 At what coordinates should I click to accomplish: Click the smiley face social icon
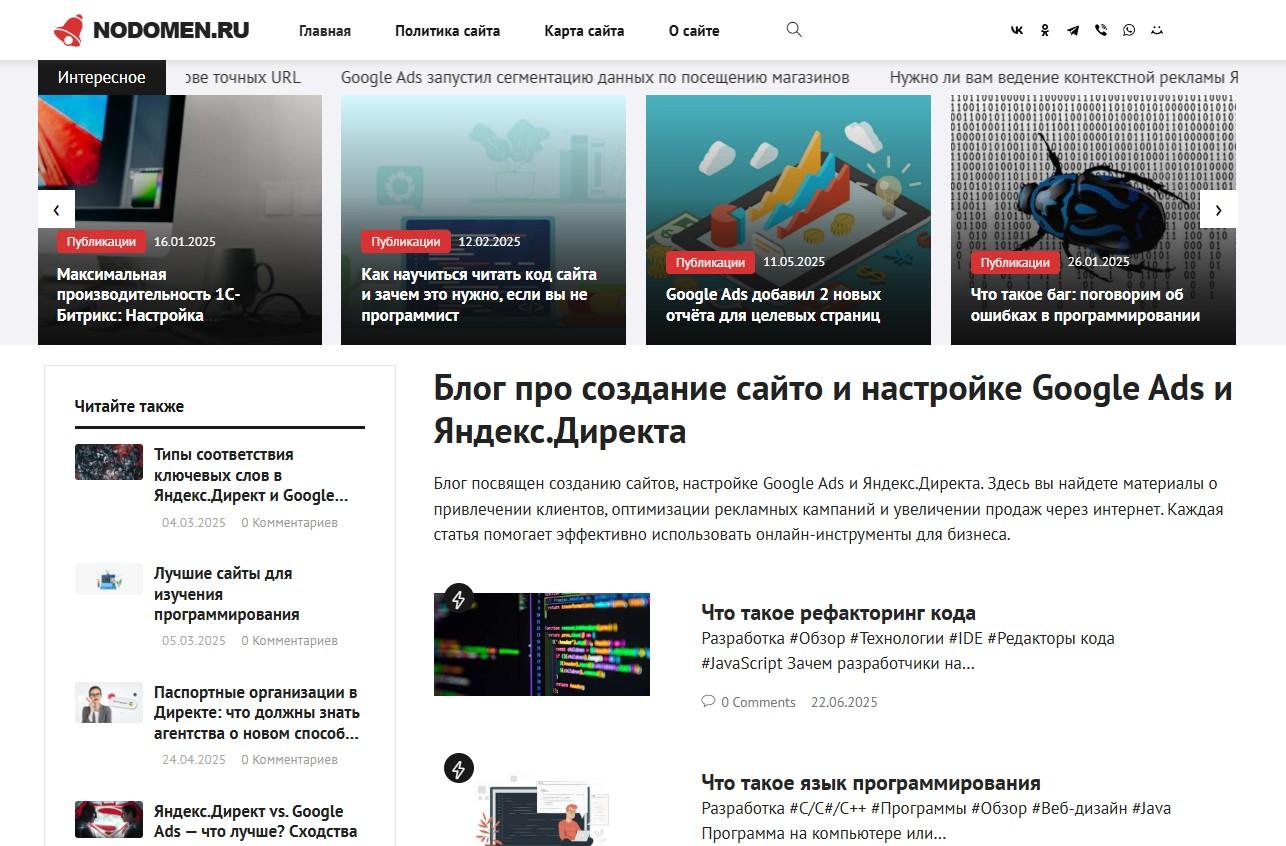coord(1157,30)
